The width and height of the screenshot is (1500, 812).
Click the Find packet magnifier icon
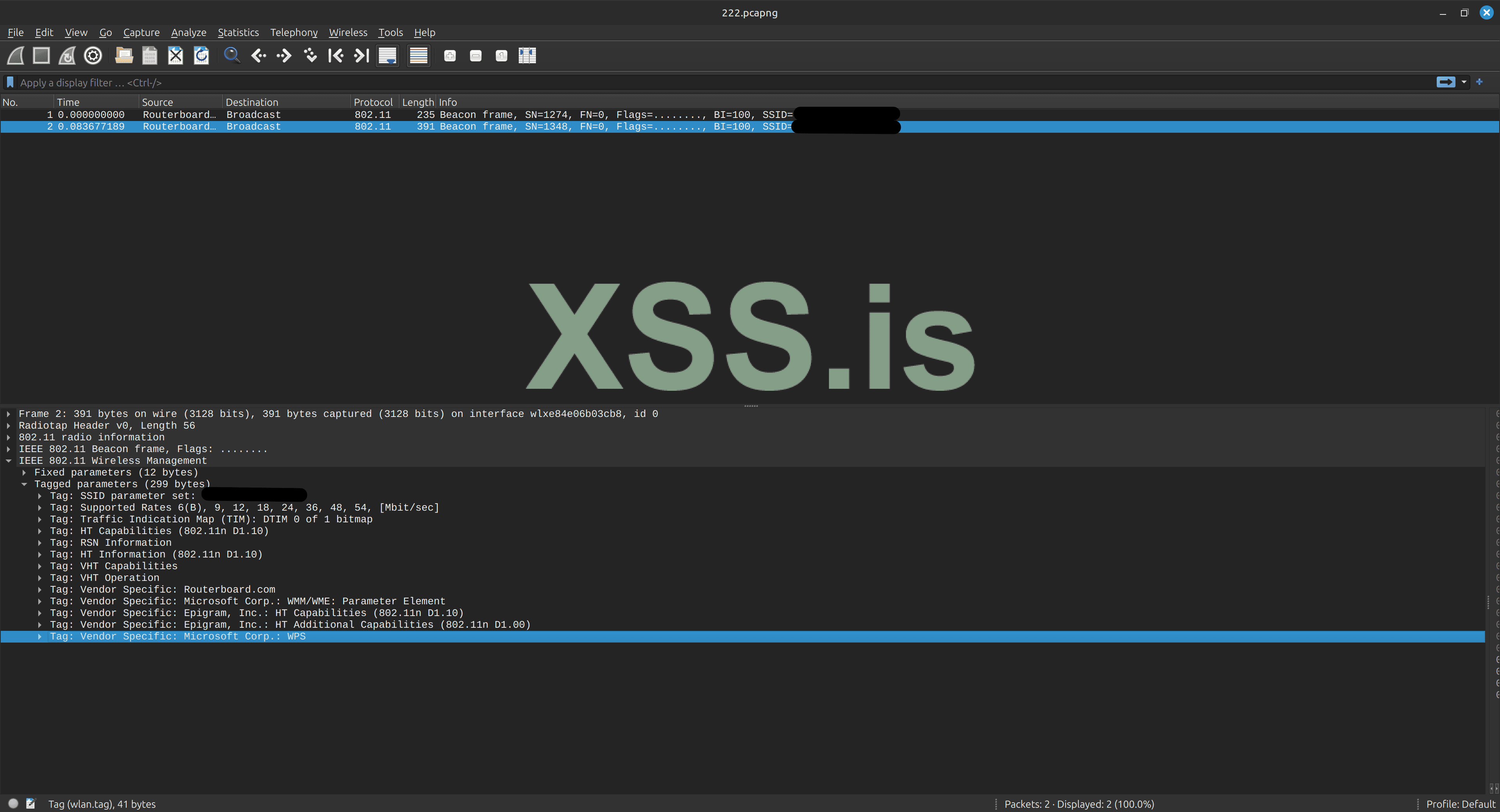[232, 56]
